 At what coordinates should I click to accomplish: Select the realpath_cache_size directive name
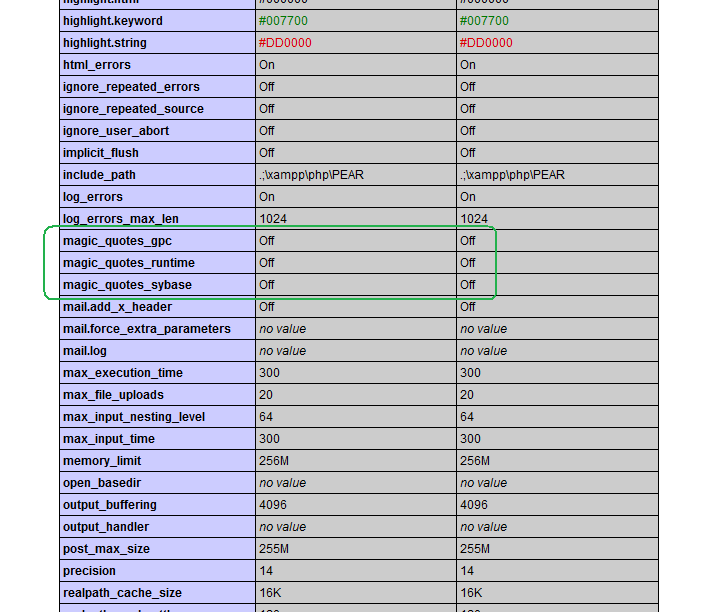click(122, 593)
